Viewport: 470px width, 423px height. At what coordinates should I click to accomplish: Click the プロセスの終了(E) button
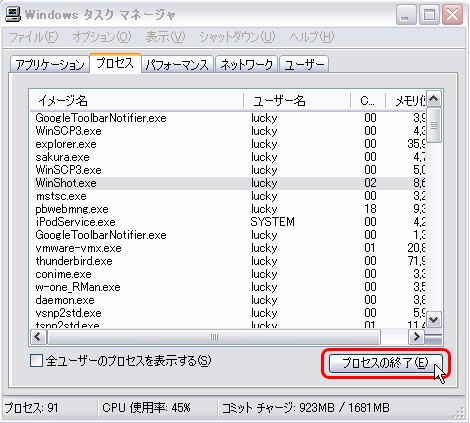click(x=386, y=363)
